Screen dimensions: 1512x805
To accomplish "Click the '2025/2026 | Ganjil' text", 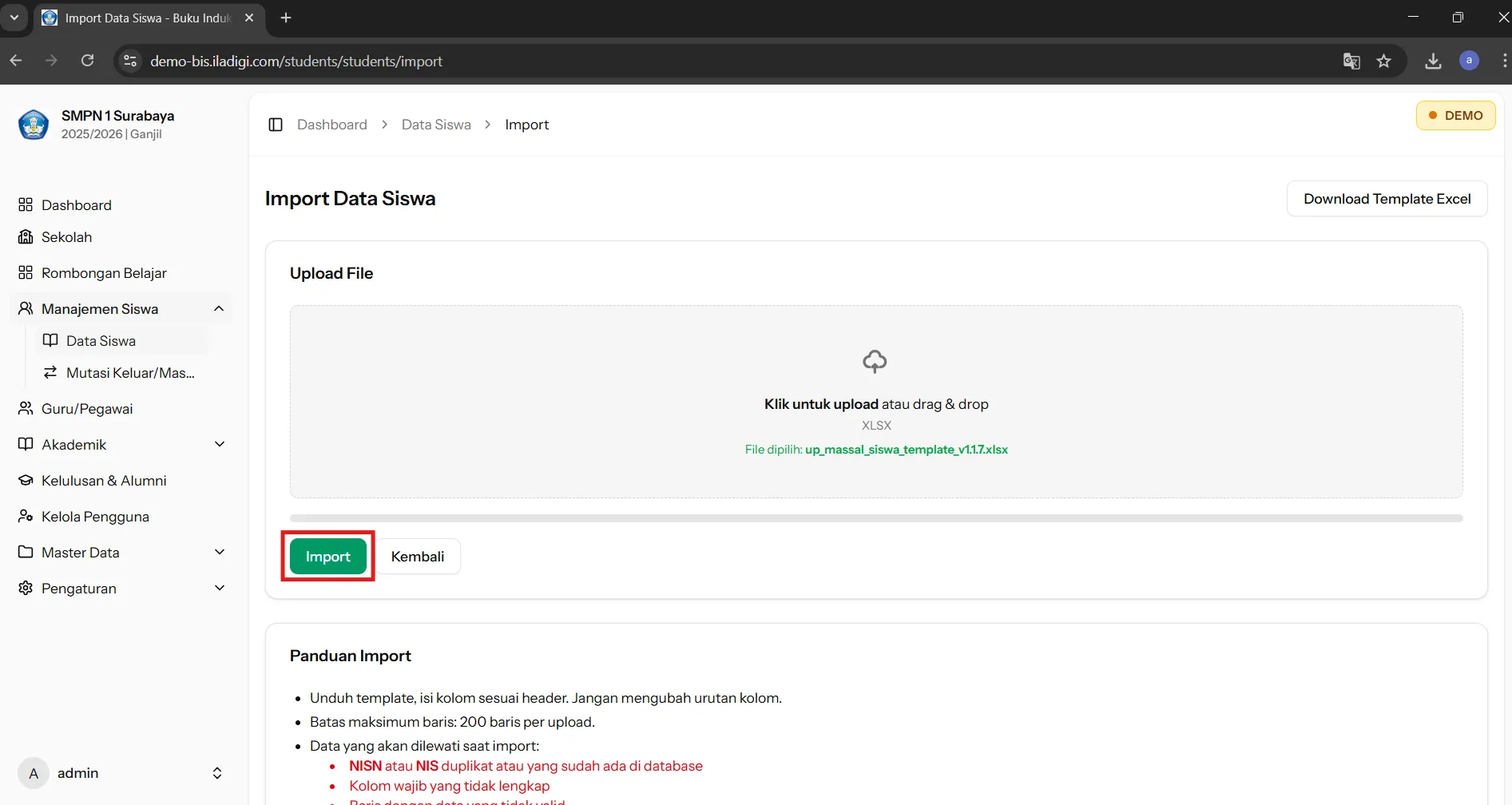I will point(112,134).
